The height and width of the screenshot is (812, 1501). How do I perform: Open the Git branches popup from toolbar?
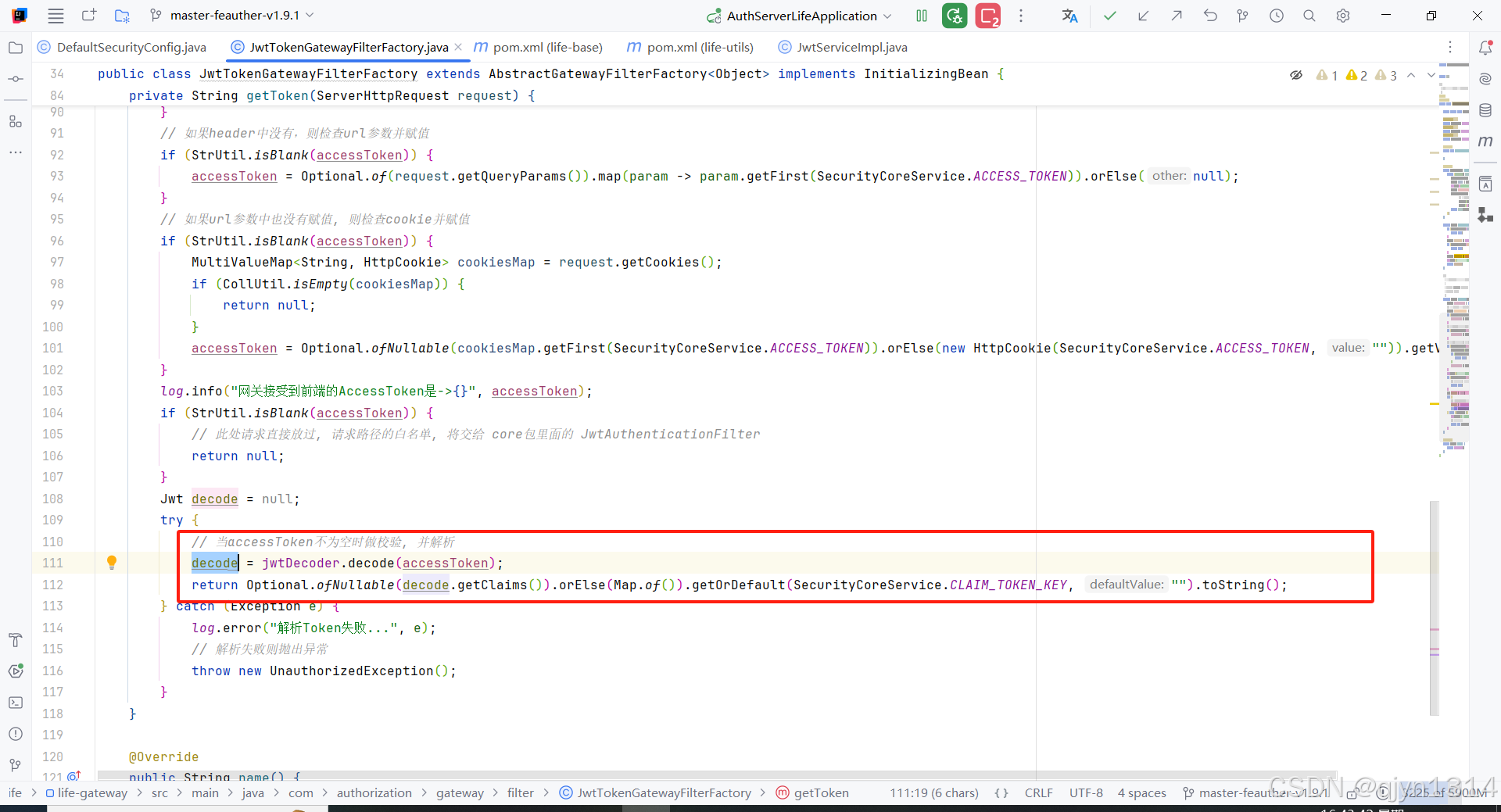[x=1243, y=16]
